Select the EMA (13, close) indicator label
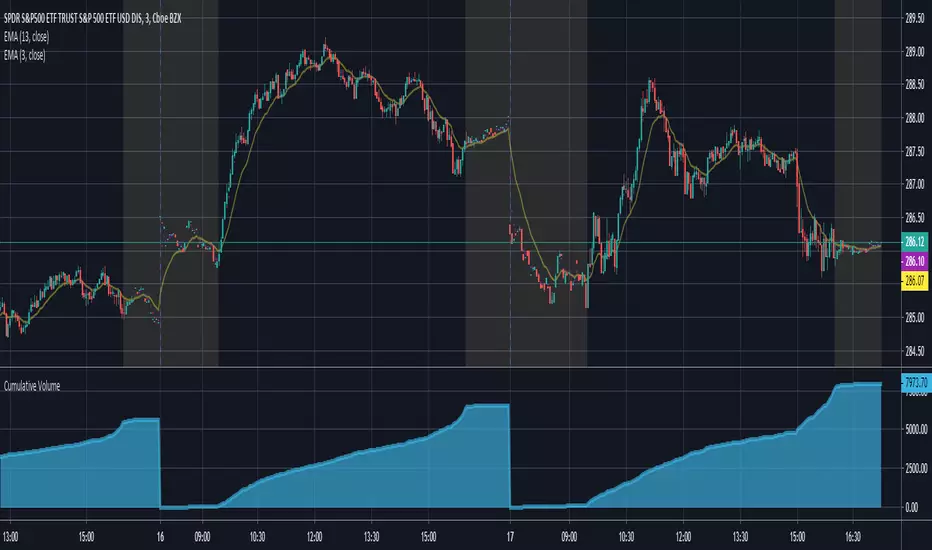The width and height of the screenshot is (932, 550). [x=27, y=37]
